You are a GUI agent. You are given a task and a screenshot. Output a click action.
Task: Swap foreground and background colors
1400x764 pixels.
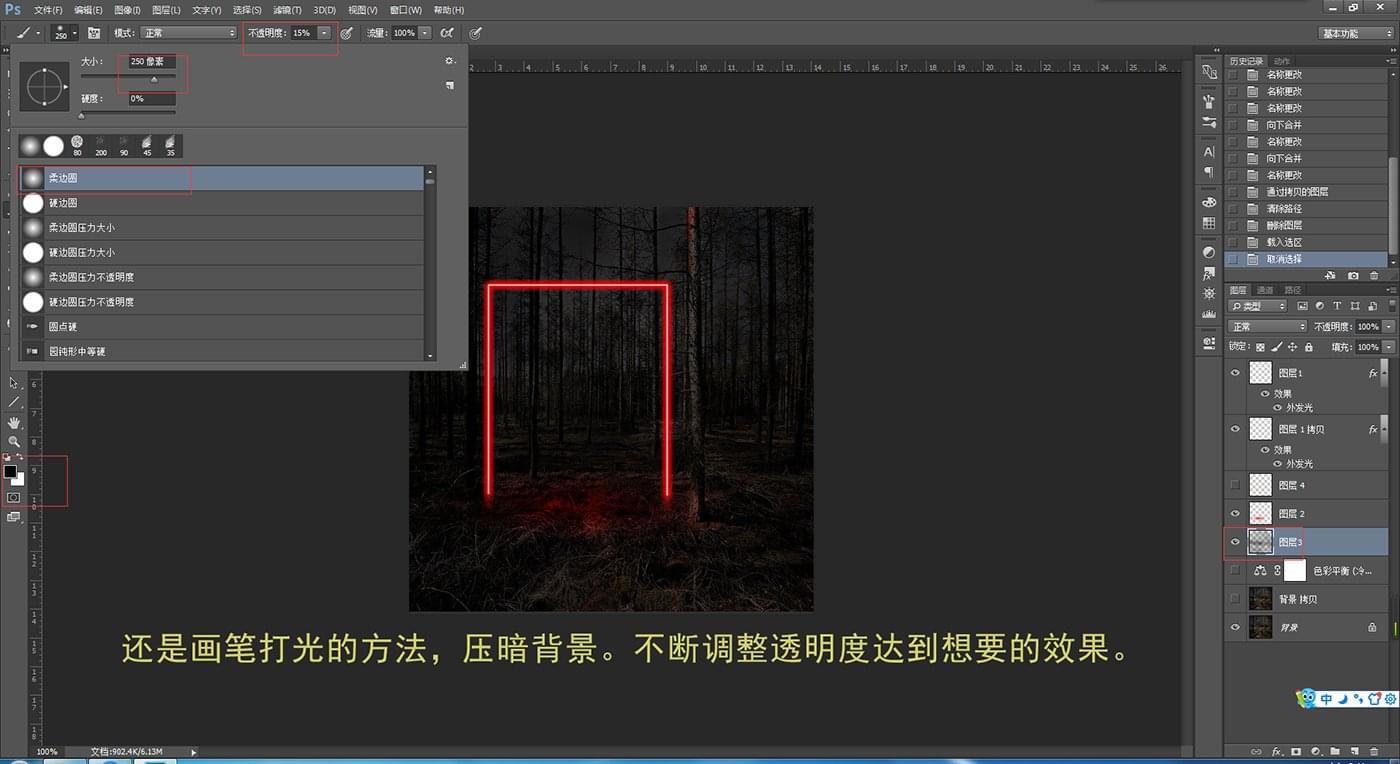click(x=20, y=458)
